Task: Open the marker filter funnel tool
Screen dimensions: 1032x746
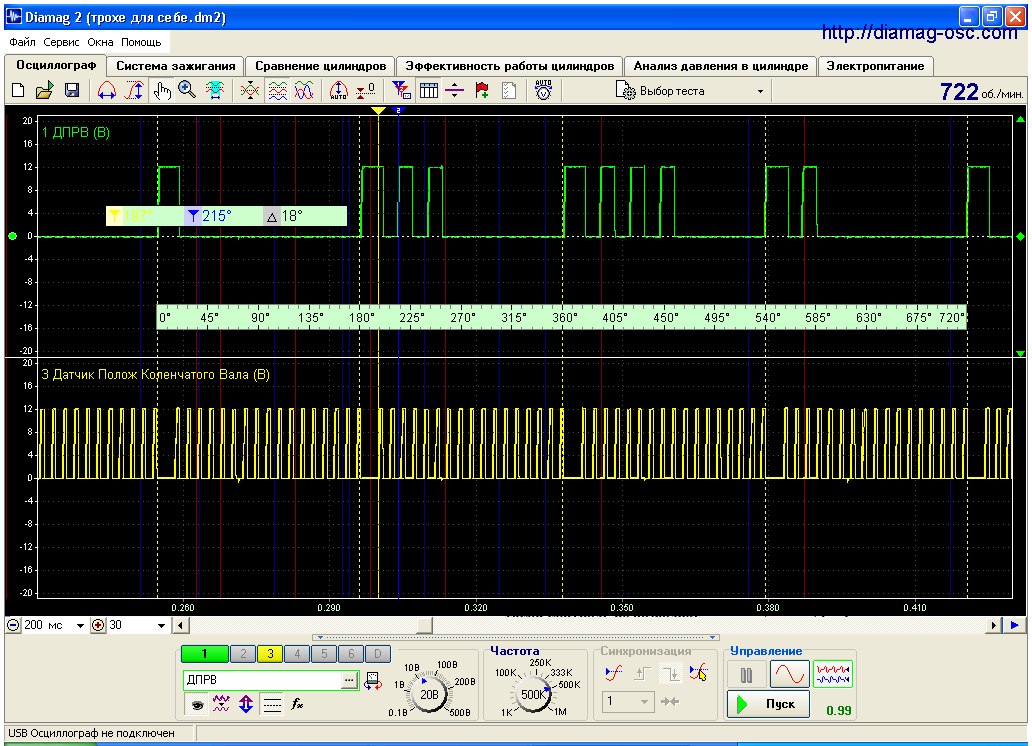Action: (401, 90)
